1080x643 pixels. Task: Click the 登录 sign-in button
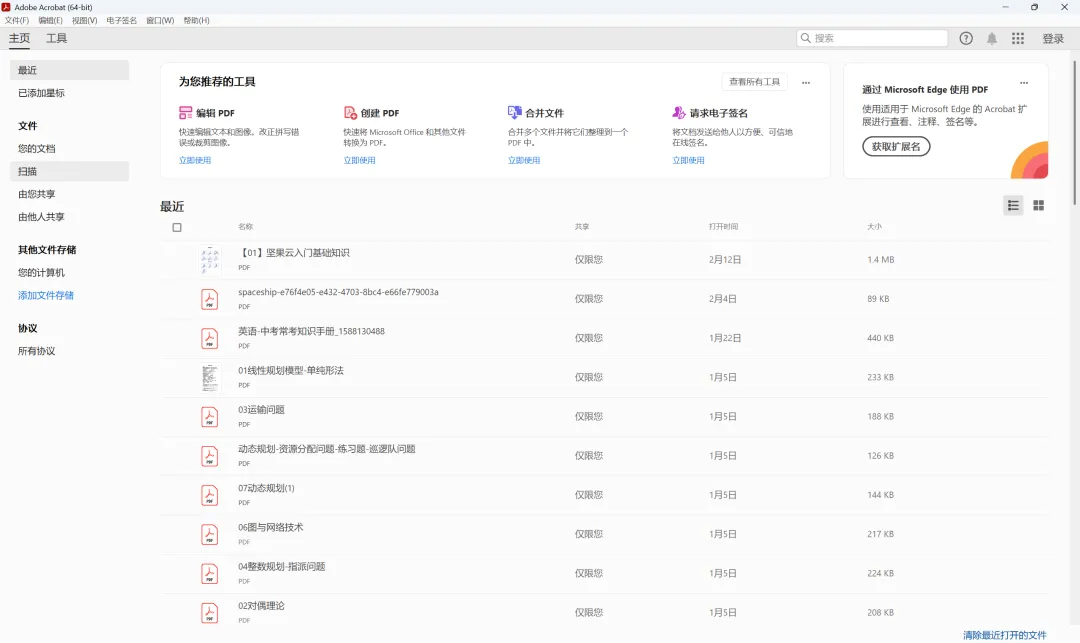[1053, 39]
